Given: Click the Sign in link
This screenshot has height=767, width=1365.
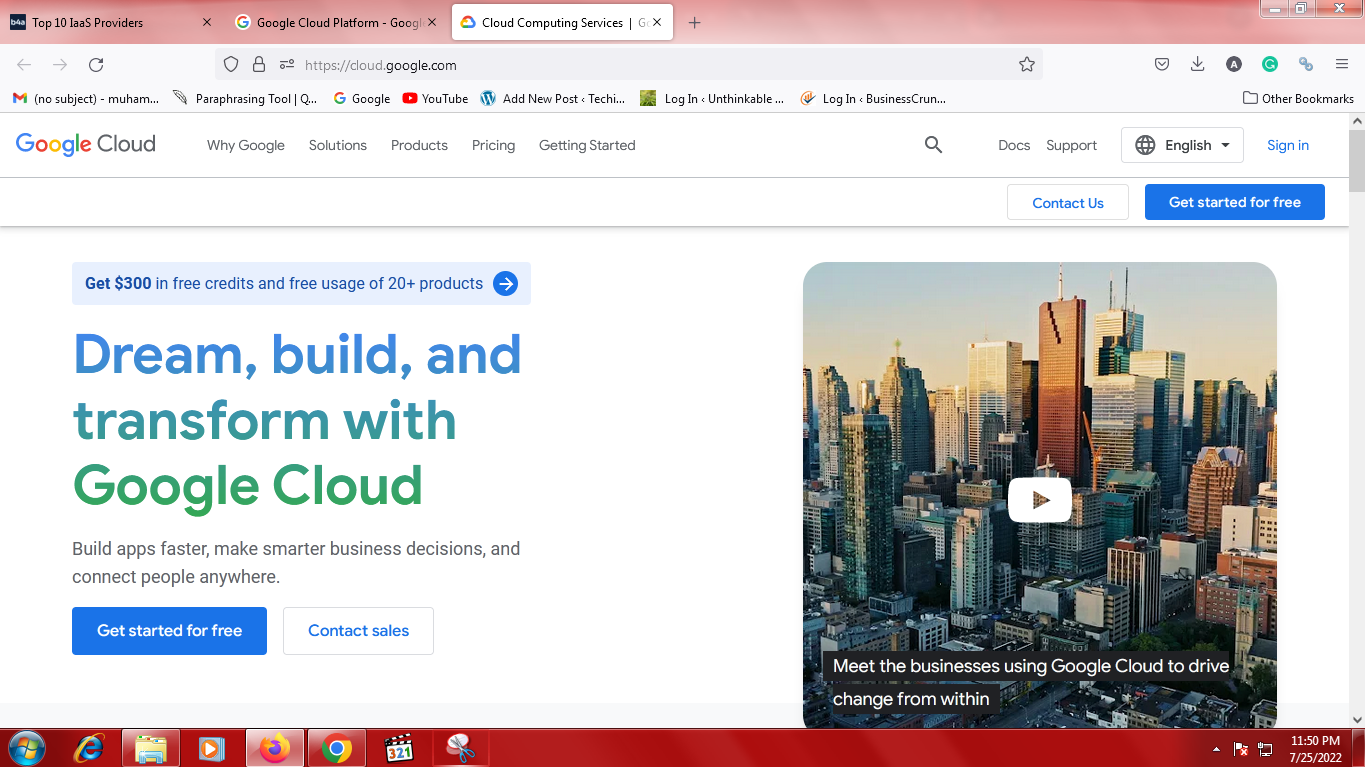Looking at the screenshot, I should (x=1288, y=145).
